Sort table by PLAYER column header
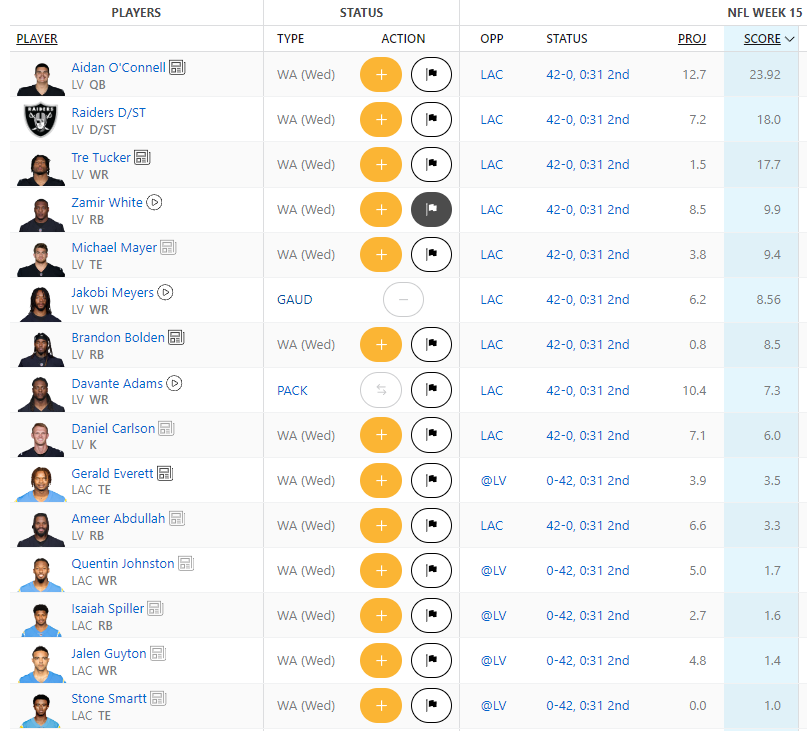Screen dimensions: 807x731 tap(37, 39)
